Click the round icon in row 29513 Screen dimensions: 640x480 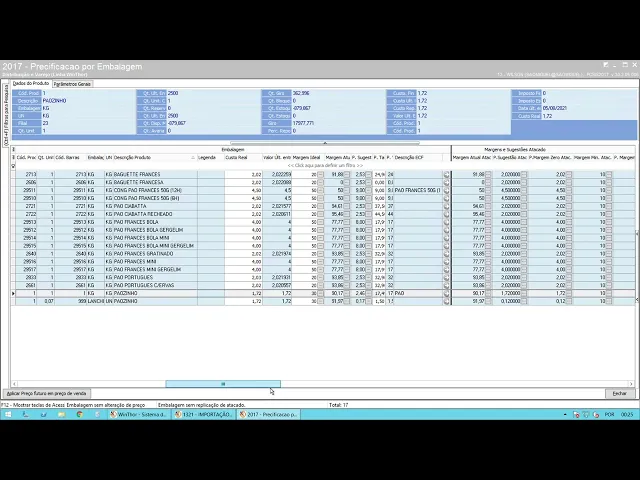click(447, 222)
